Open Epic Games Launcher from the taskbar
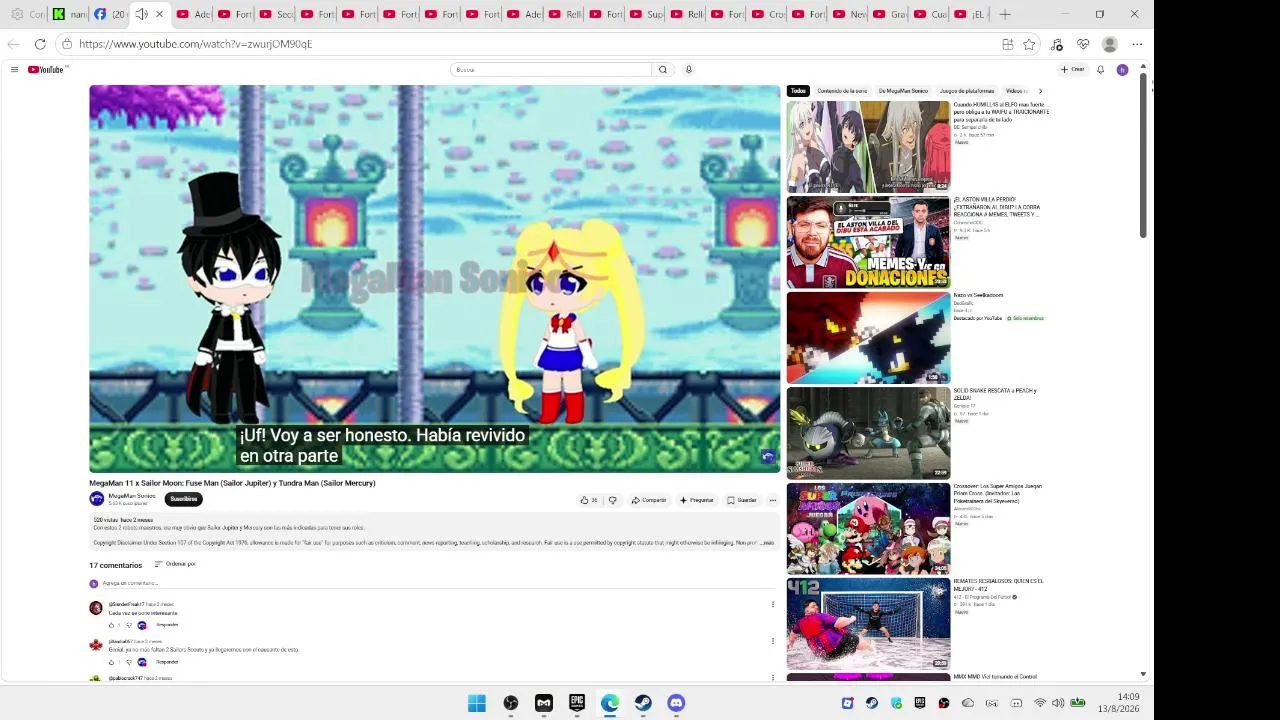This screenshot has width=1280, height=720. tap(577, 703)
